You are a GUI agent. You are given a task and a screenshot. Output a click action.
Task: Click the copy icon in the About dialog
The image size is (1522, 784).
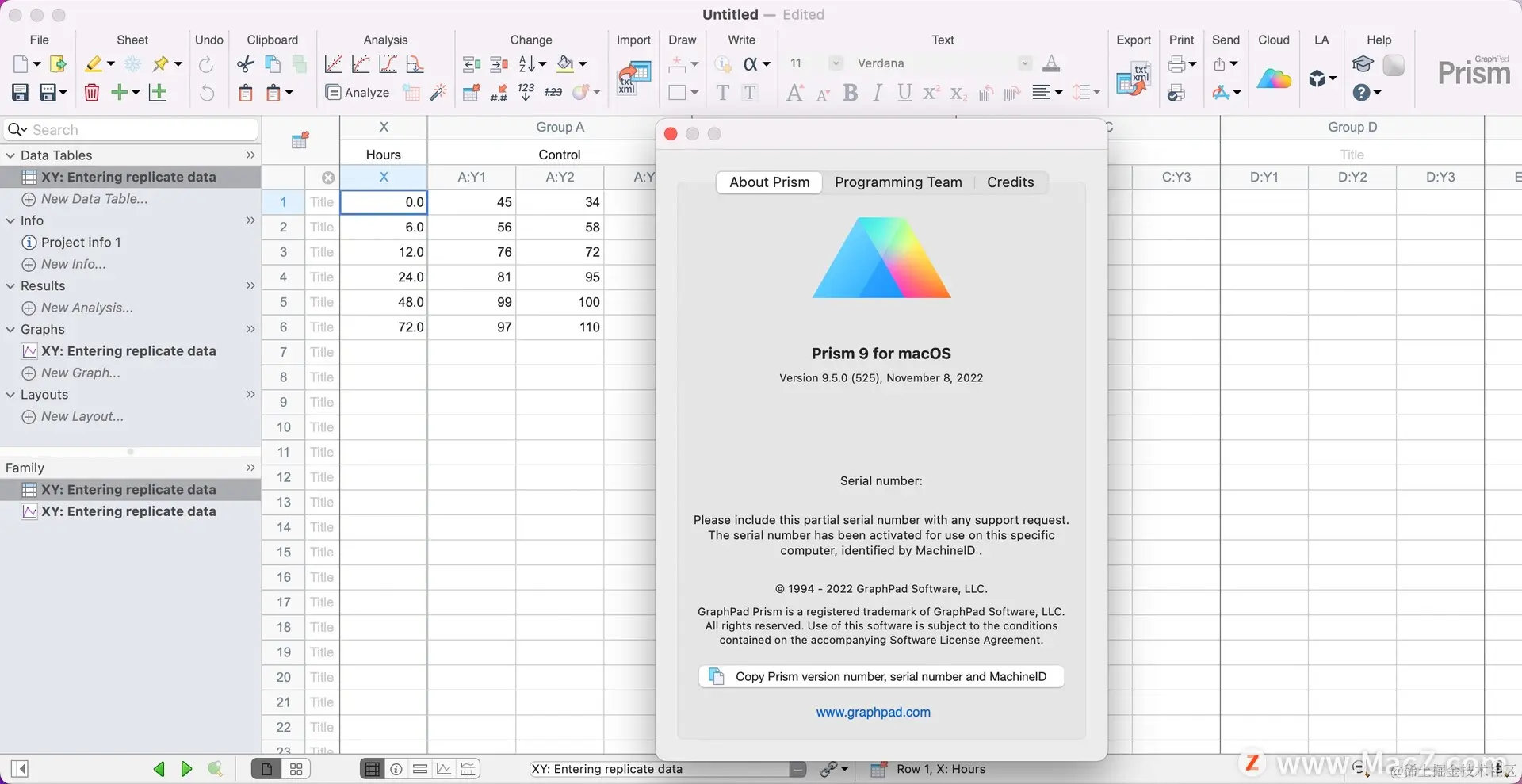tap(716, 676)
